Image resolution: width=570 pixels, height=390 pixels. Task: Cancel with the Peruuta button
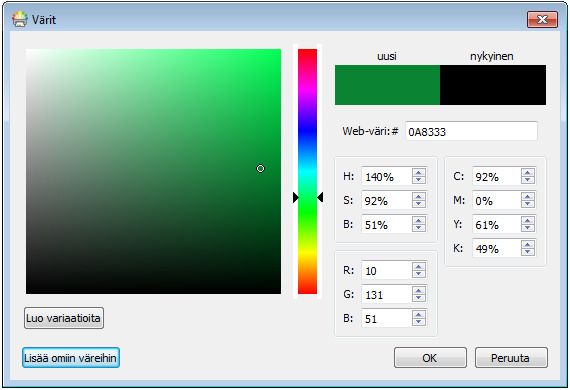tap(511, 358)
